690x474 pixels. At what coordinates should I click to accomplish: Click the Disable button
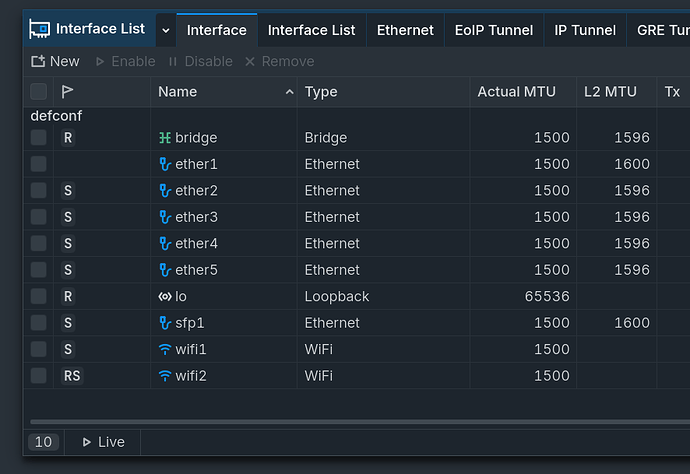(201, 61)
